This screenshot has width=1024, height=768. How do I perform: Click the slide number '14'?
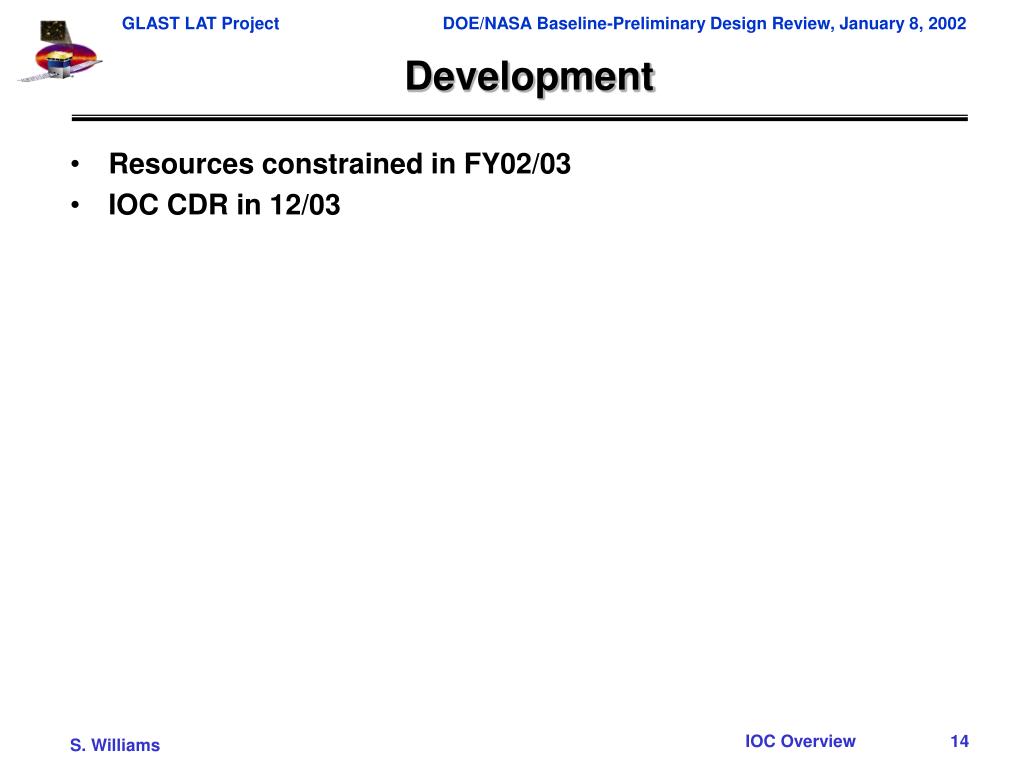pos(959,741)
